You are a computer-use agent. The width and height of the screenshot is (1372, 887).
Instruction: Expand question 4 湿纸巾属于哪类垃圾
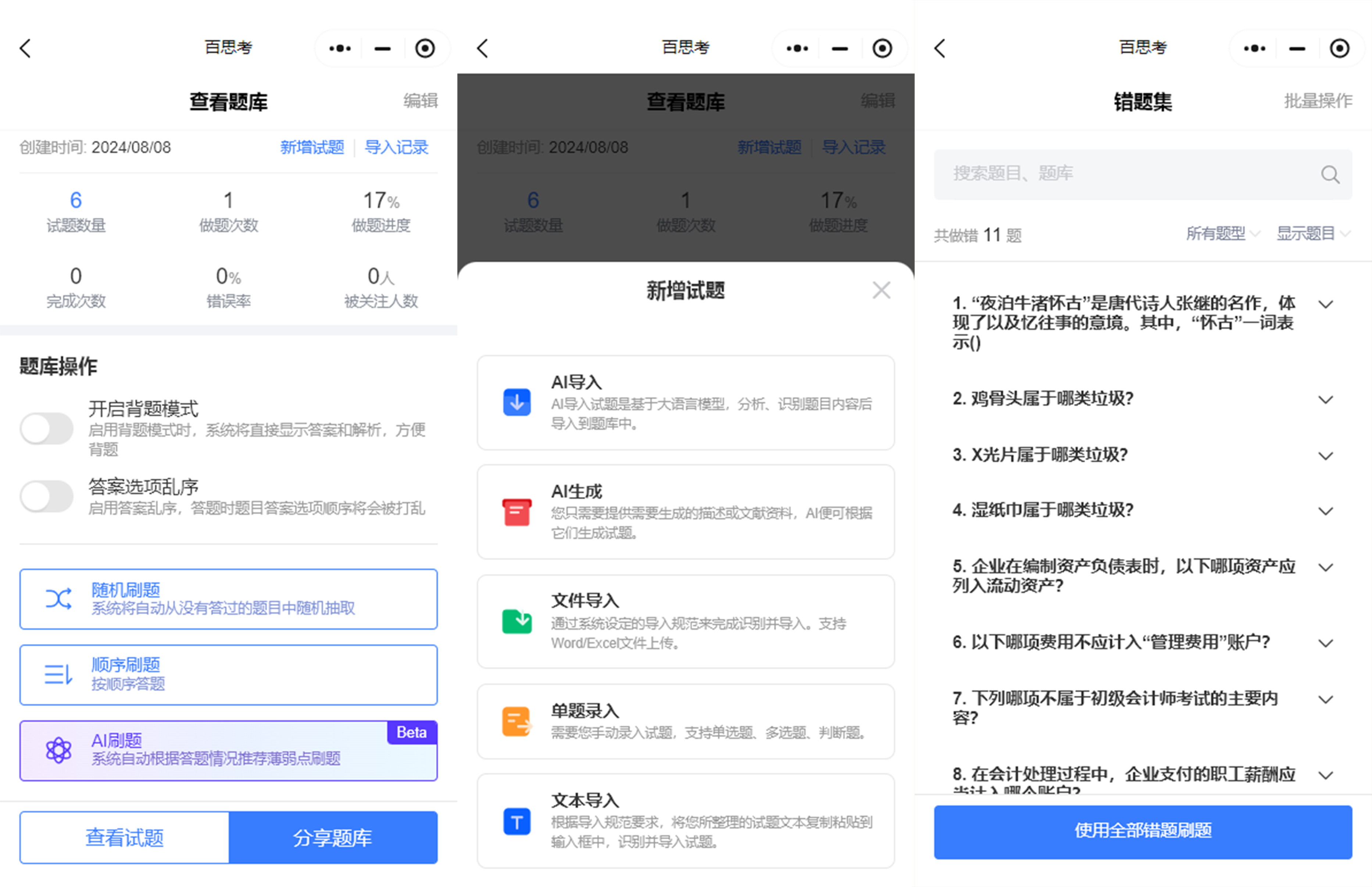pos(1325,511)
